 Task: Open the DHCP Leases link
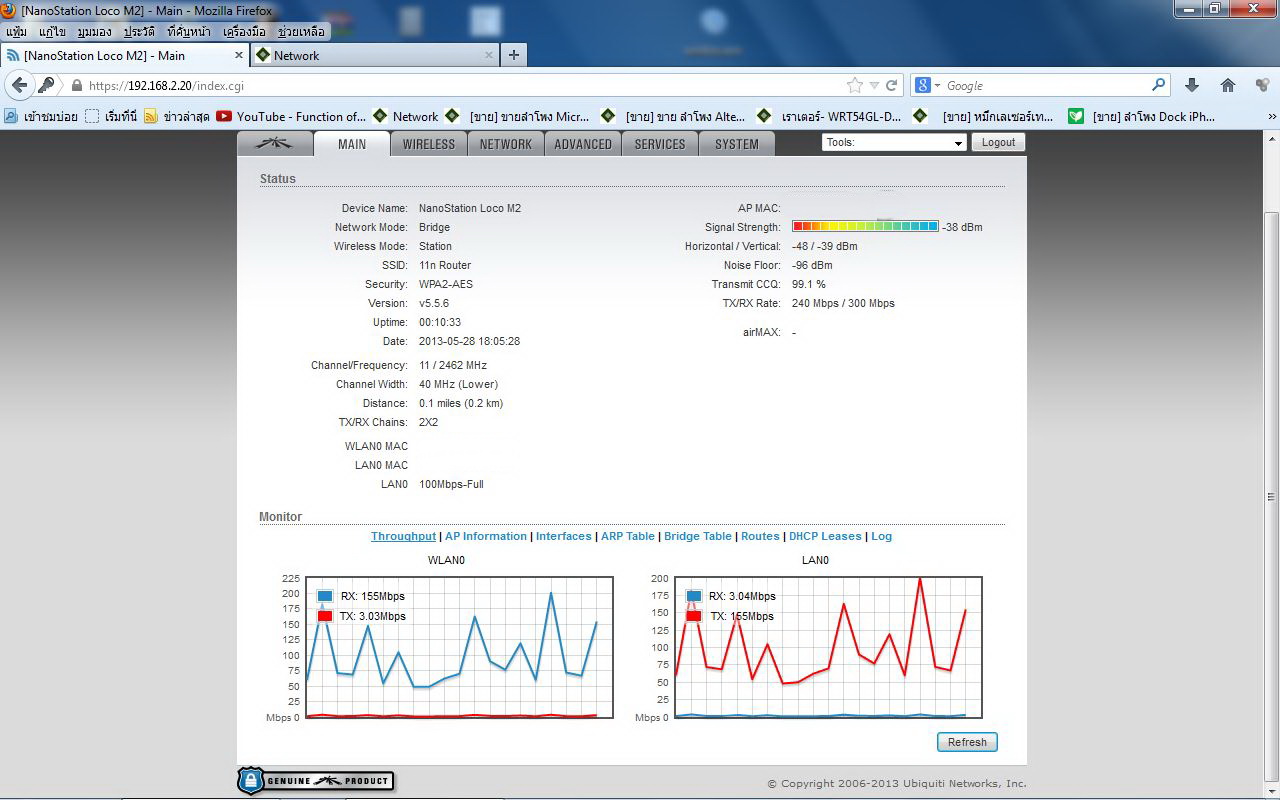(x=825, y=536)
